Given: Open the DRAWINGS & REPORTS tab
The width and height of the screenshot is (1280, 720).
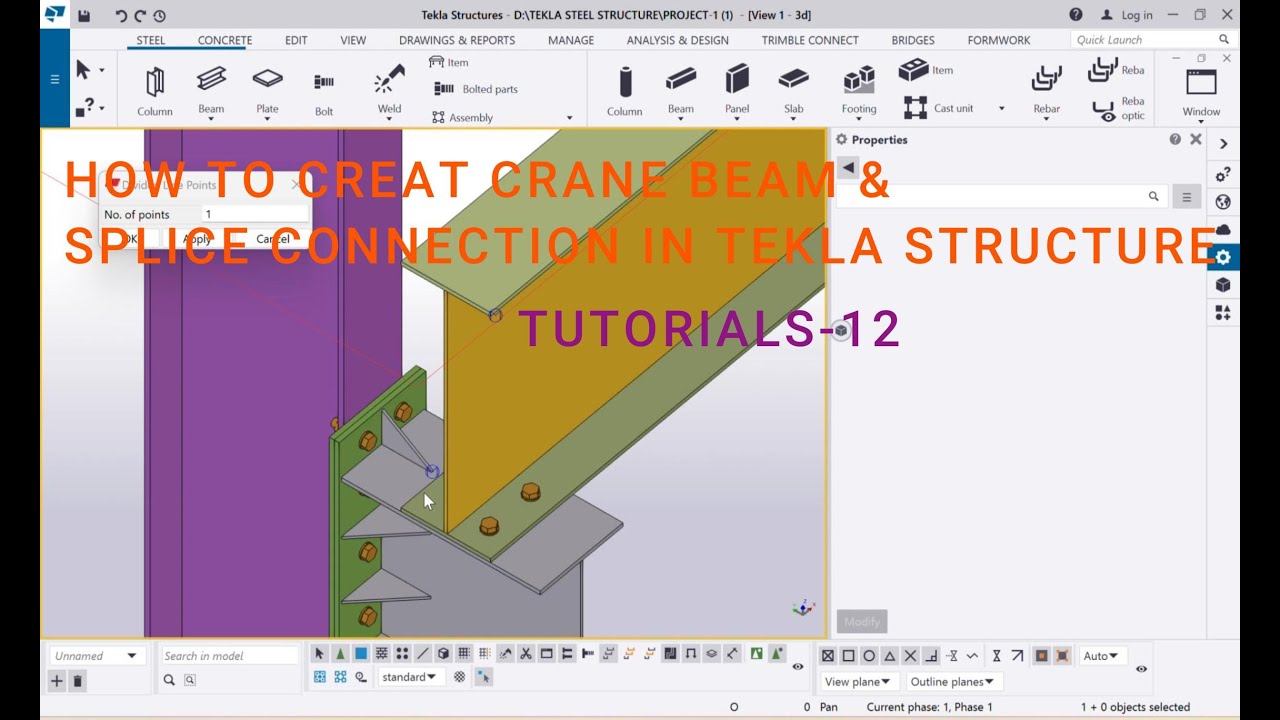Looking at the screenshot, I should (457, 40).
